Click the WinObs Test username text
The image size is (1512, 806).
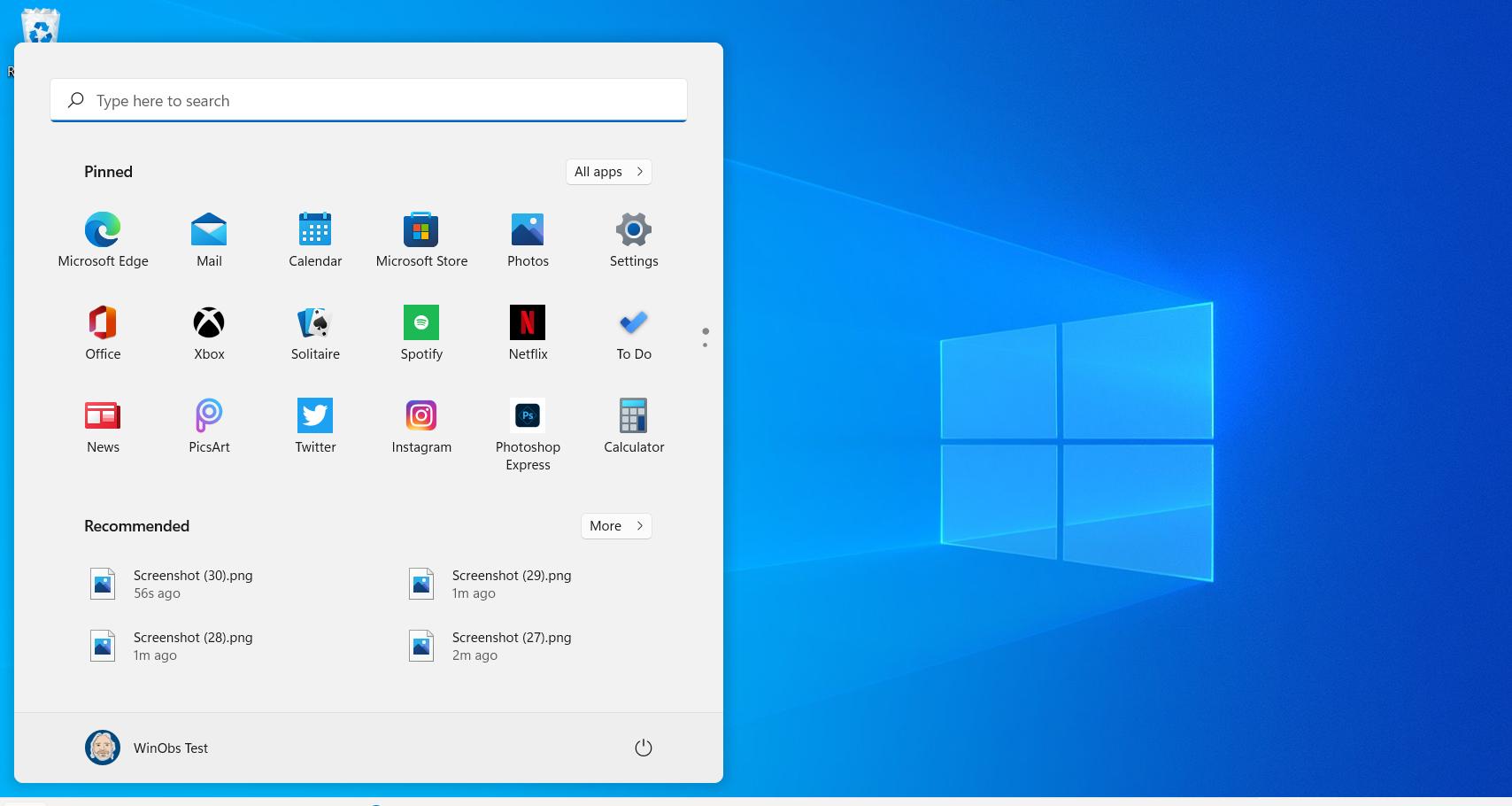click(171, 748)
